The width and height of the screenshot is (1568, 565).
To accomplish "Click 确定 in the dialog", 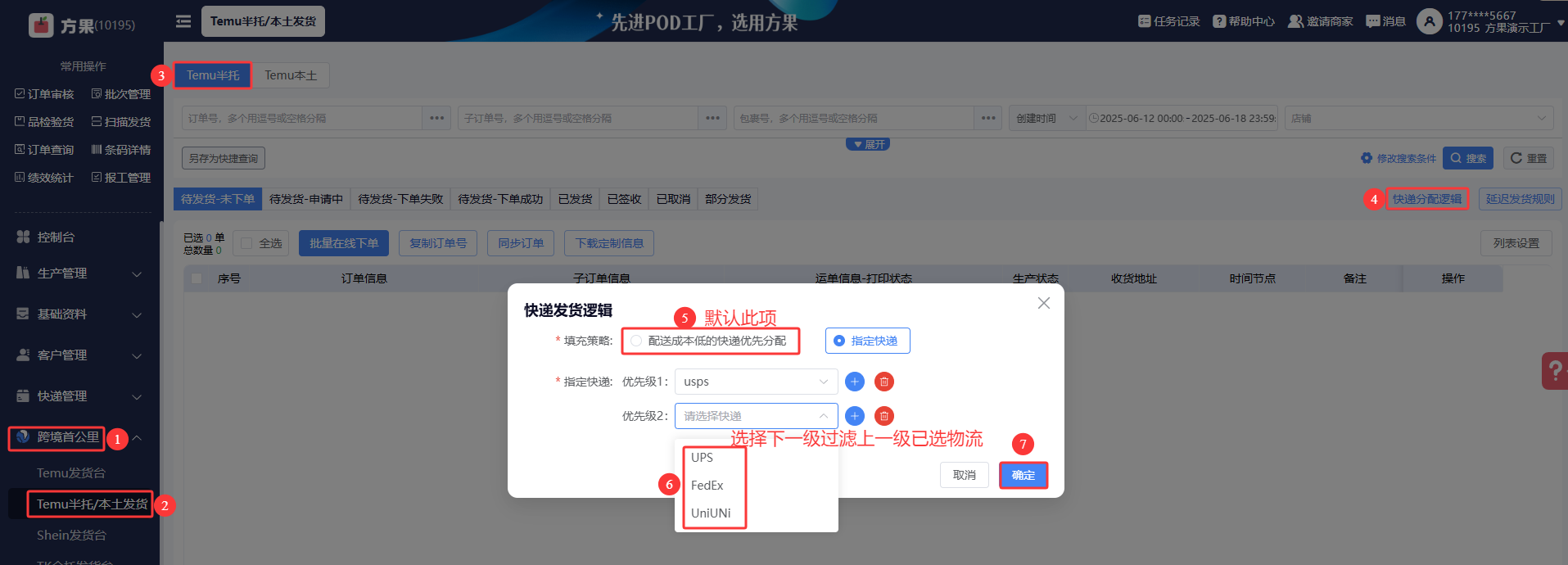I will [x=1023, y=475].
